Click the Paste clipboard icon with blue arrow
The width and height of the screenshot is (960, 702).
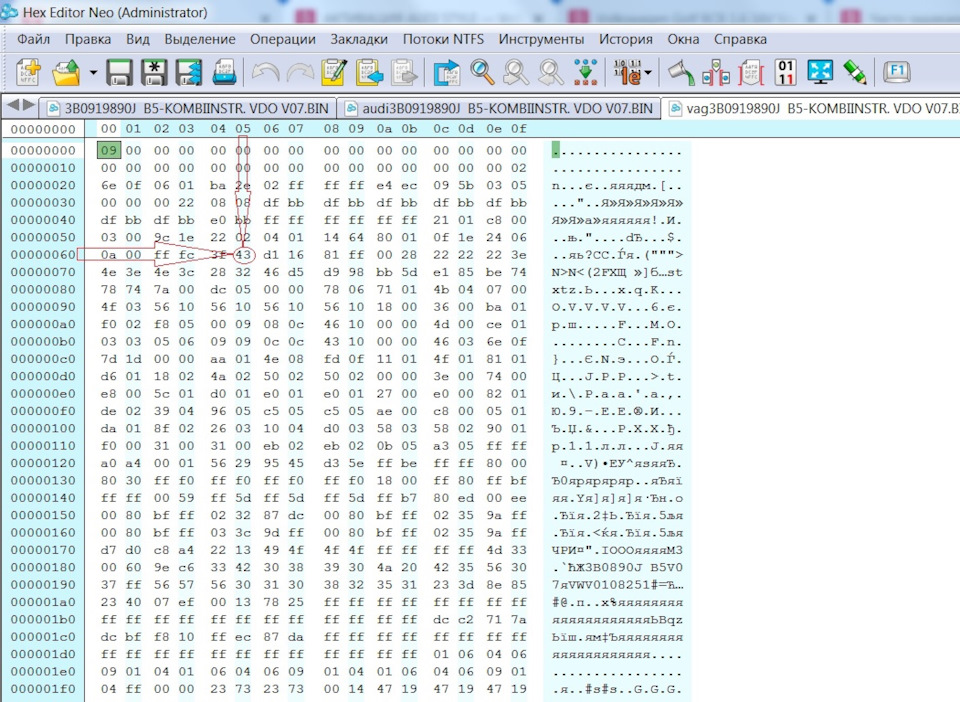[369, 72]
